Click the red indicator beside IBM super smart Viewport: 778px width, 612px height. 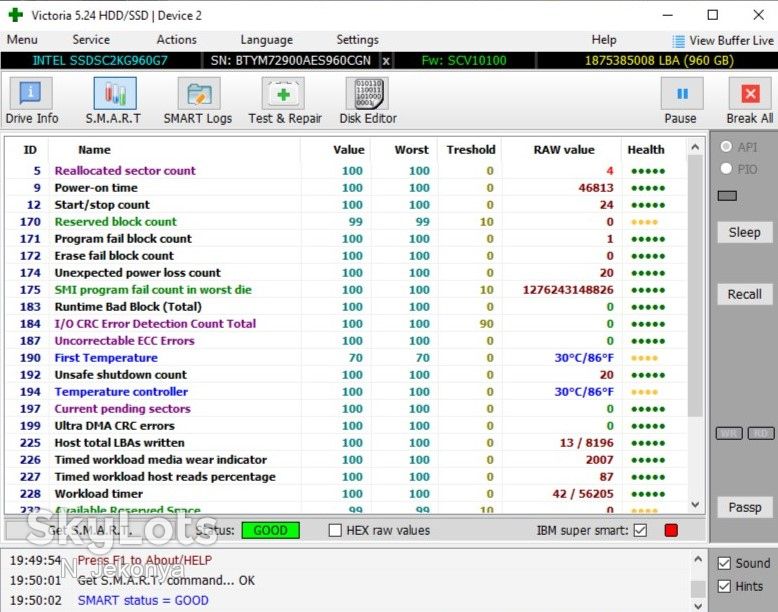tap(671, 531)
